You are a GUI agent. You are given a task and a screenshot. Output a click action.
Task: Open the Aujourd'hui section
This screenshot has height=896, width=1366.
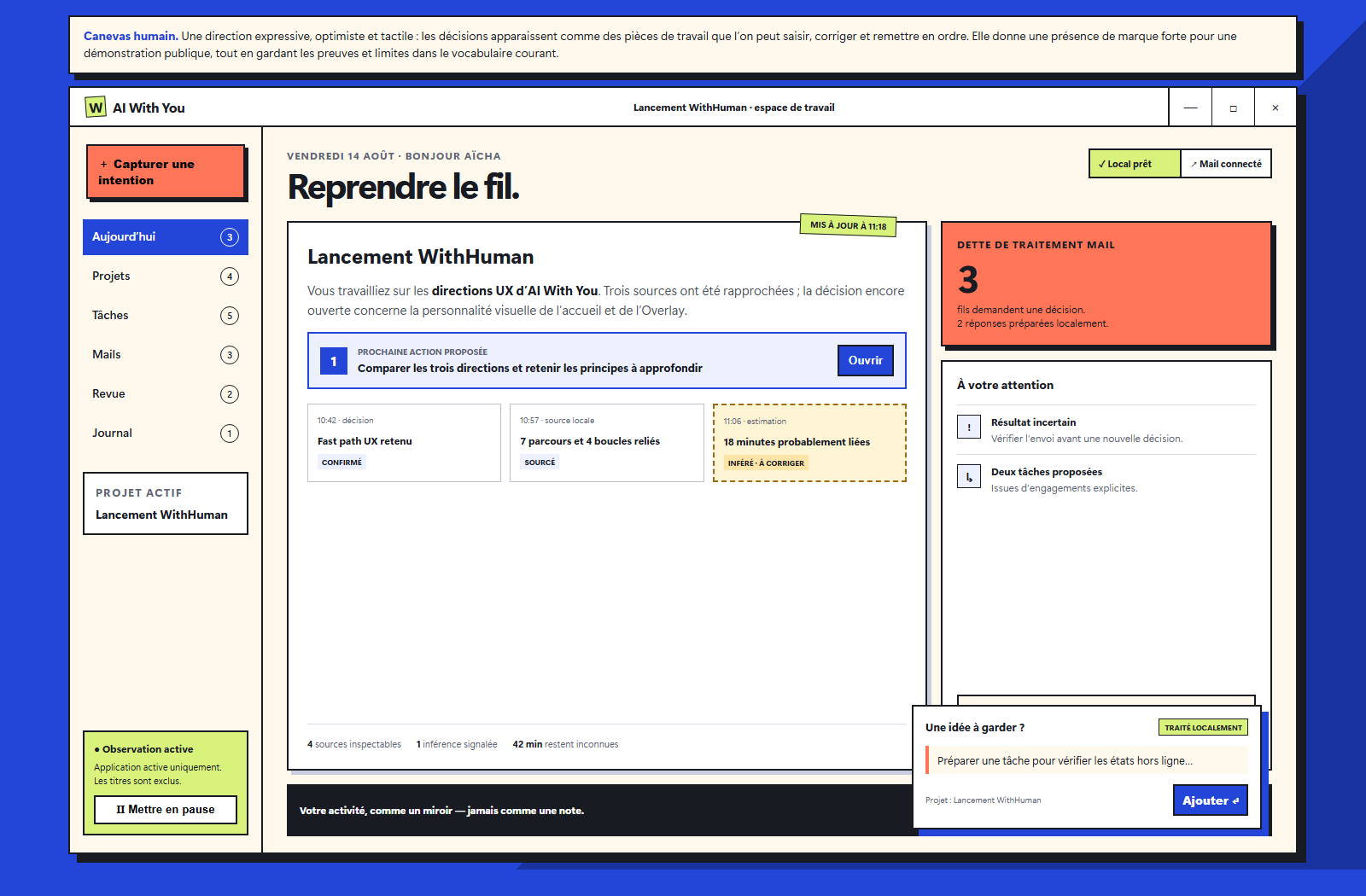[x=166, y=237]
